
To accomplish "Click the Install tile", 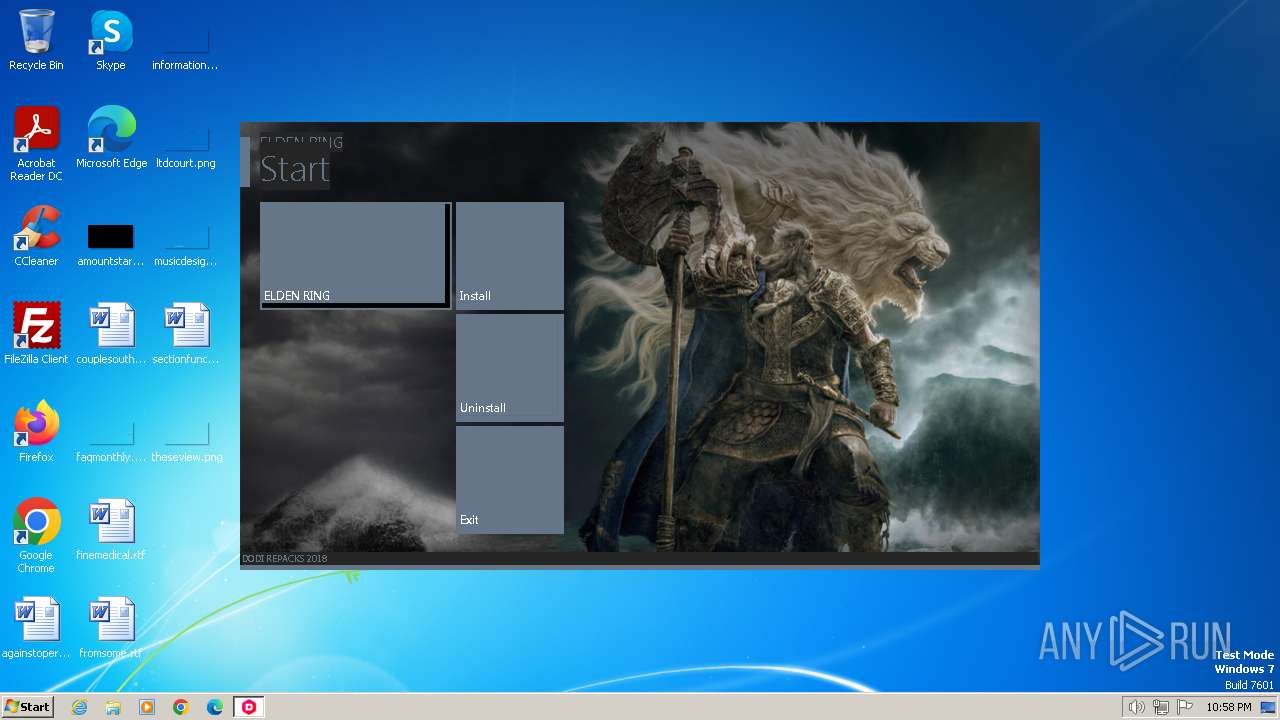I will point(510,255).
